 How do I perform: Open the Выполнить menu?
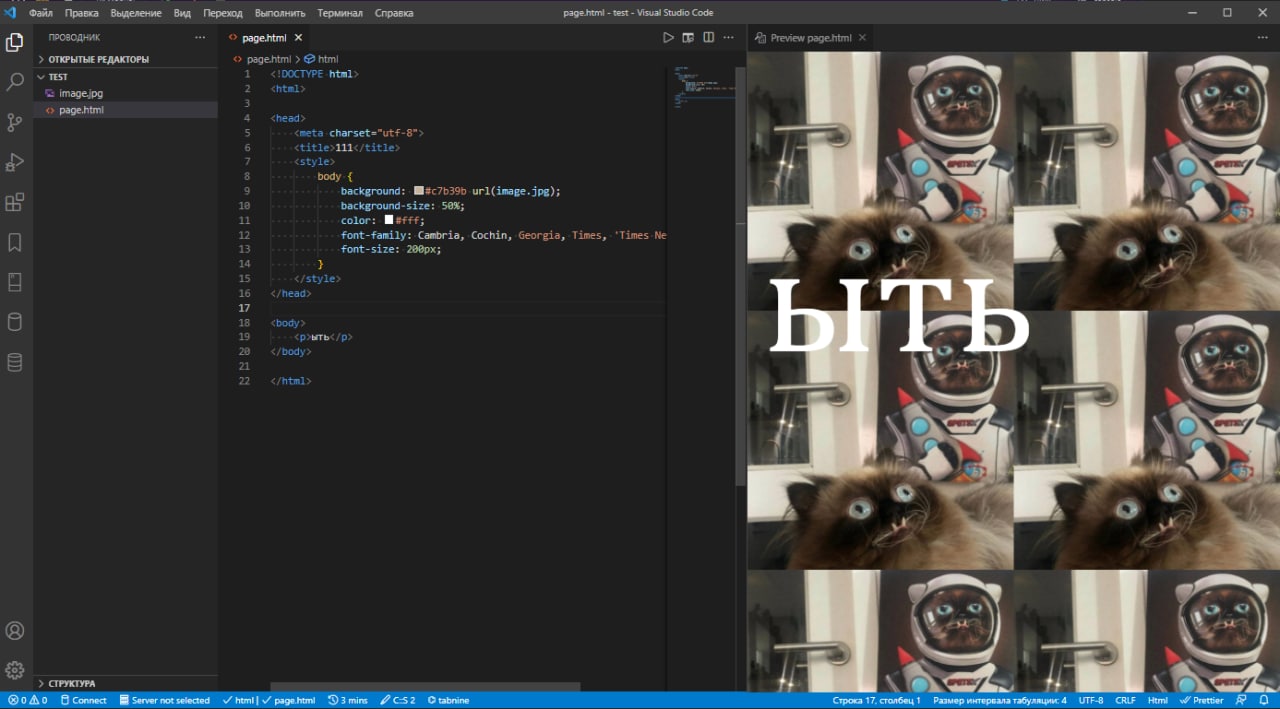[x=280, y=13]
